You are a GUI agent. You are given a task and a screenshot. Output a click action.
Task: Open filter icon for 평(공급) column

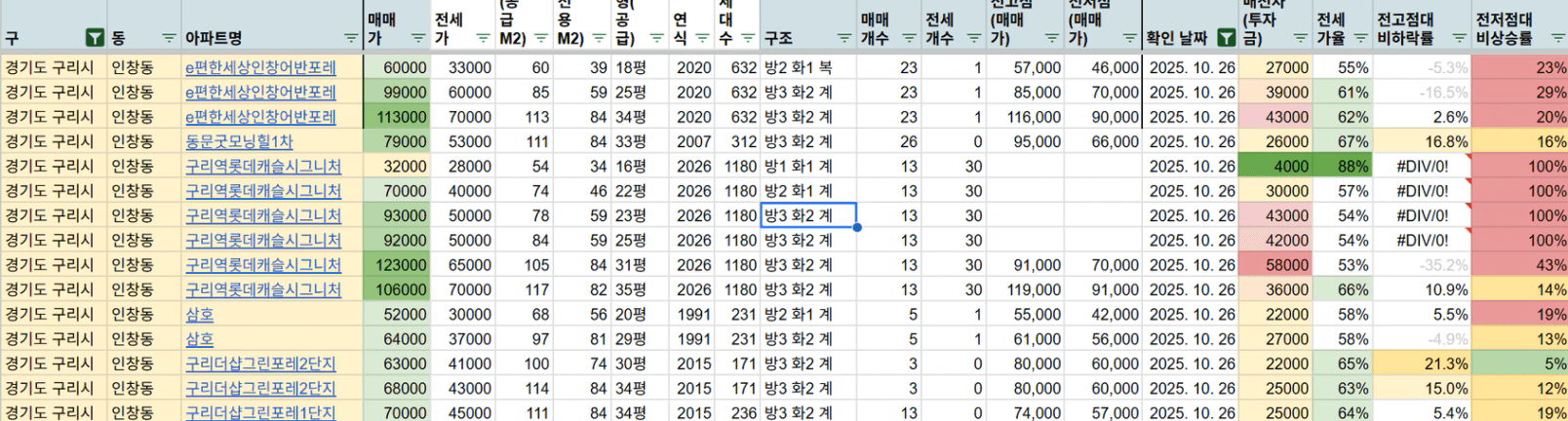coord(657,39)
